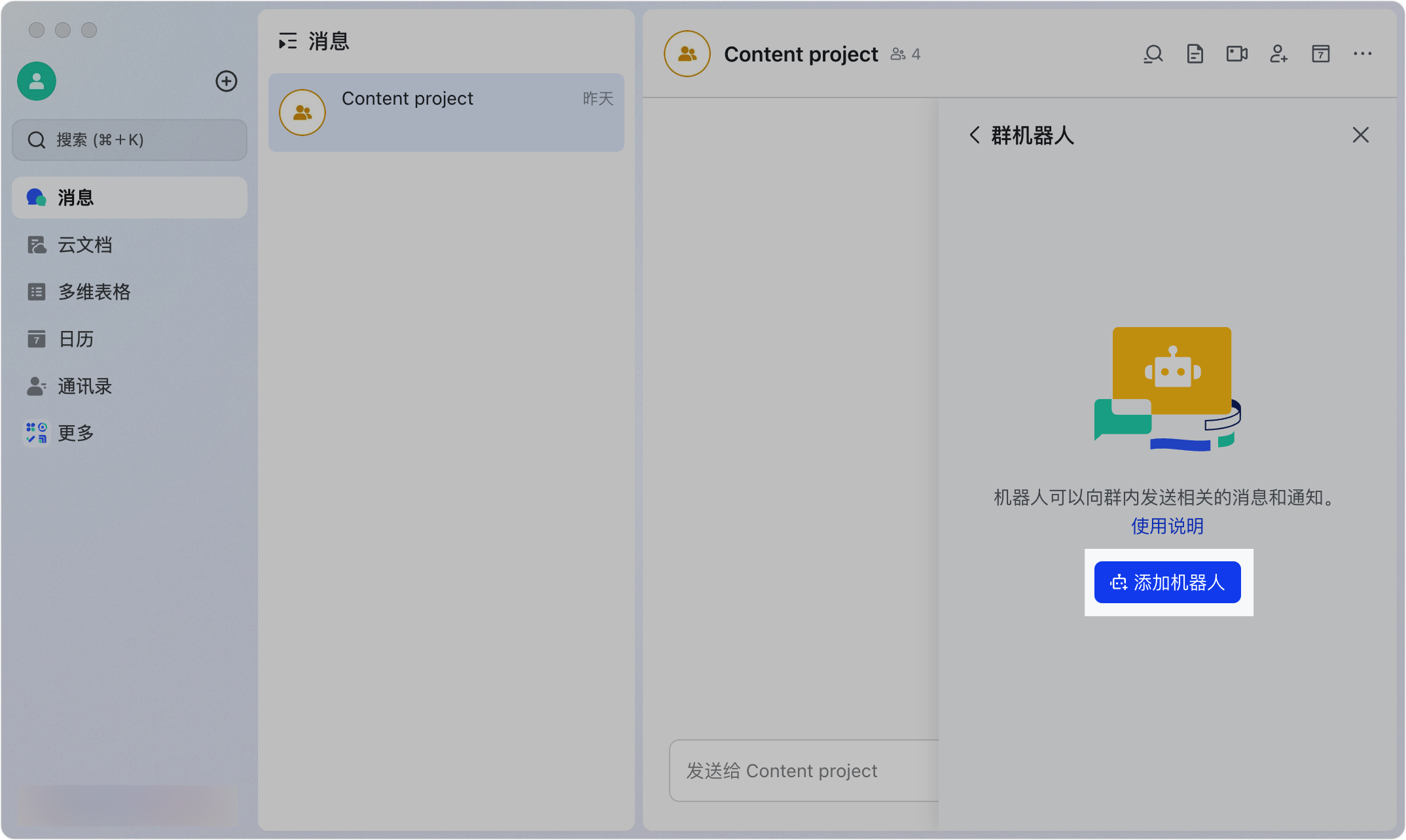Click the plus create icon near avatar
This screenshot has height=840, width=1406.
point(226,81)
